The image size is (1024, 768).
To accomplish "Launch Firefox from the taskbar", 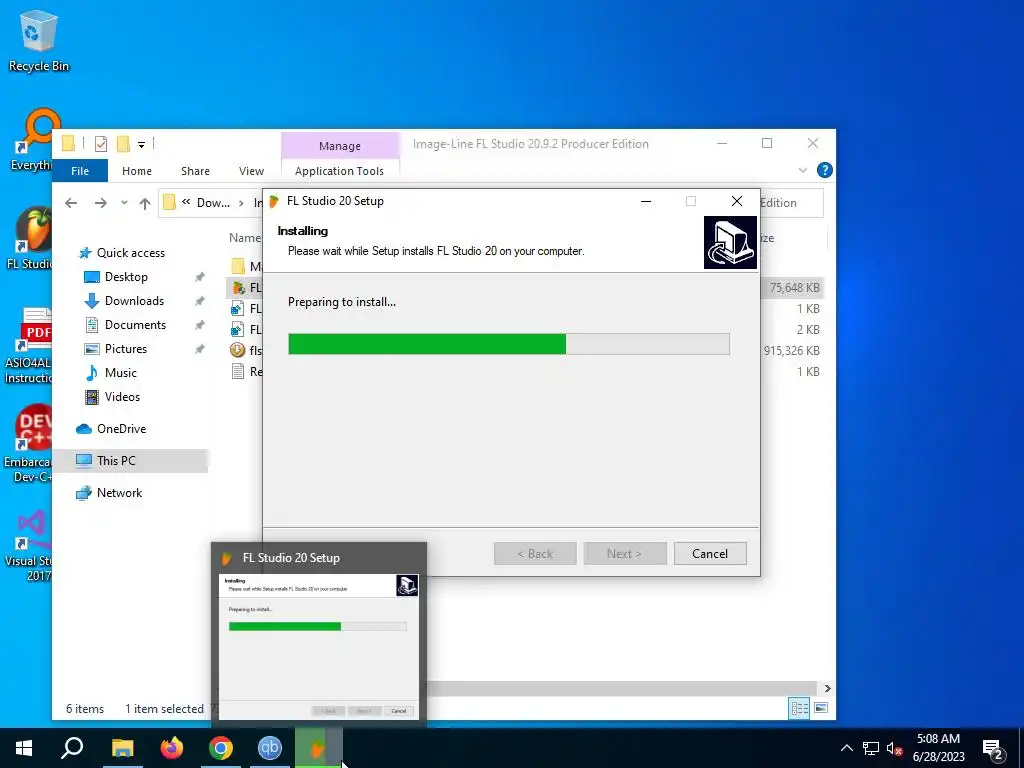I will pyautogui.click(x=172, y=748).
